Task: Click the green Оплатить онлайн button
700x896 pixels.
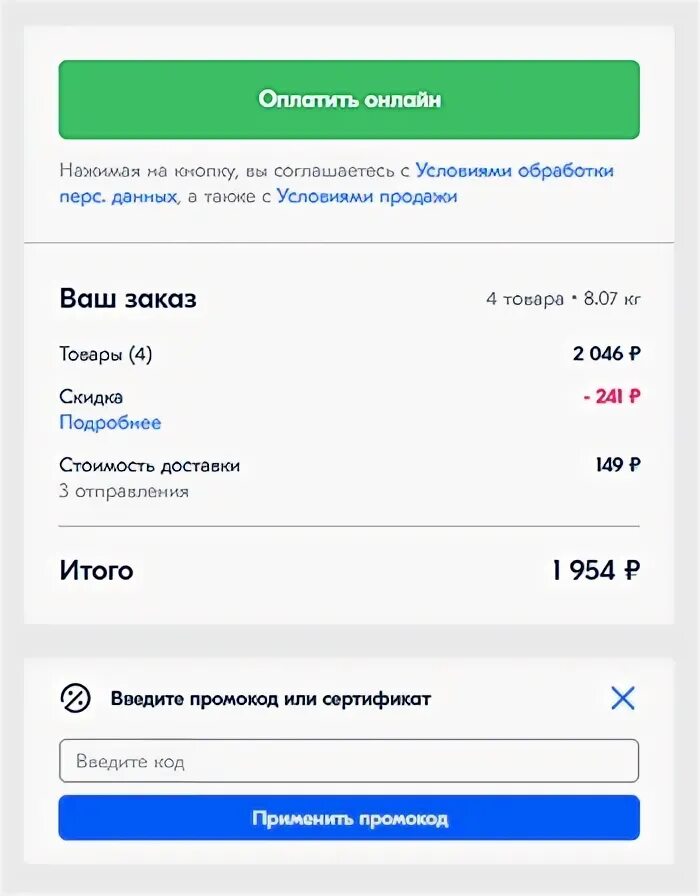Action: [349, 100]
